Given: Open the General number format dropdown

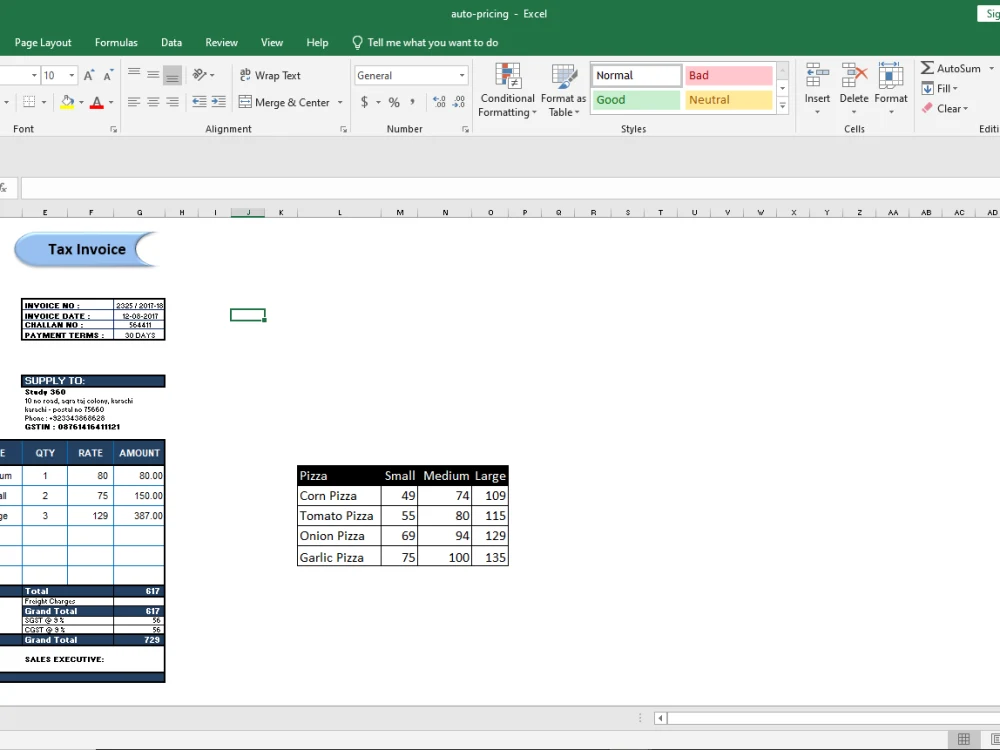Looking at the screenshot, I should (462, 75).
